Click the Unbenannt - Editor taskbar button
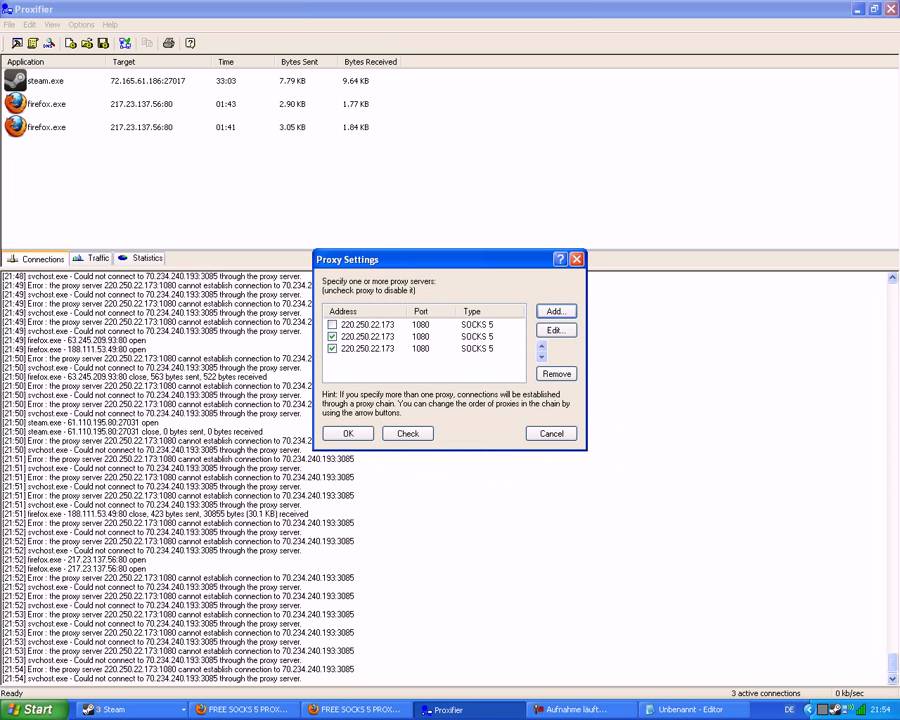 (x=695, y=710)
